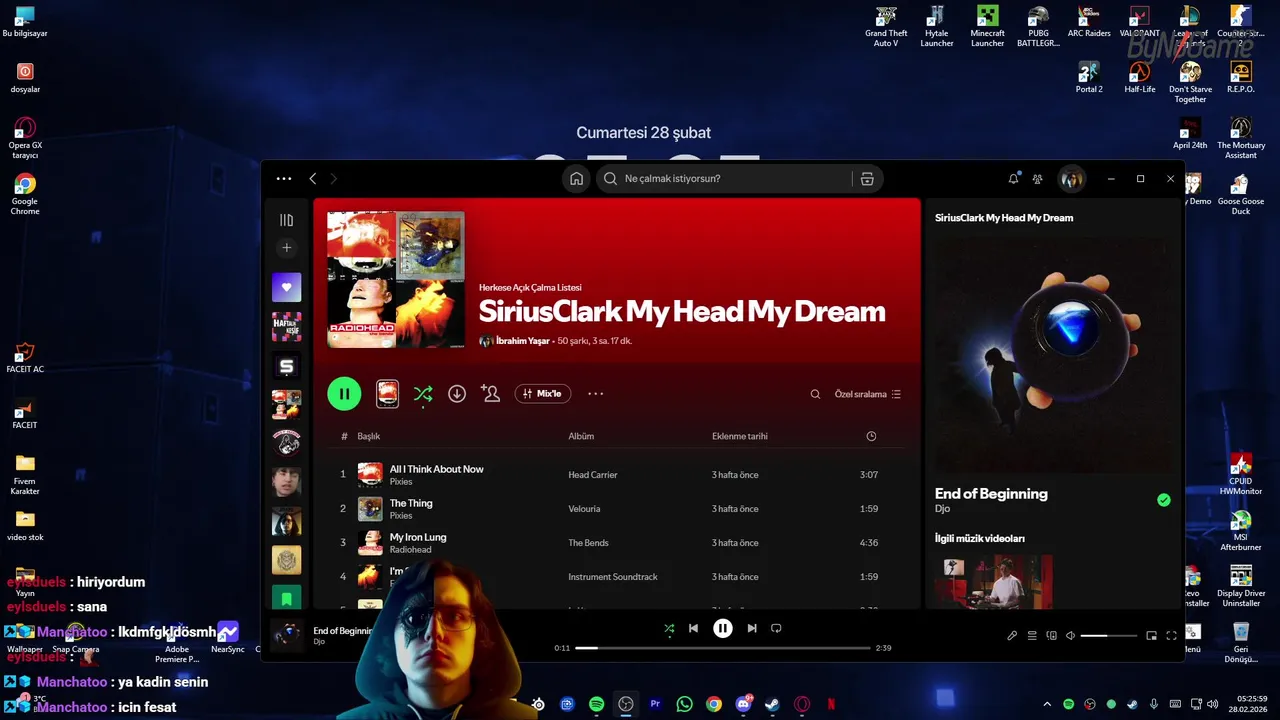
Task: Open Instrument Soundtrack album link
Action: [613, 577]
